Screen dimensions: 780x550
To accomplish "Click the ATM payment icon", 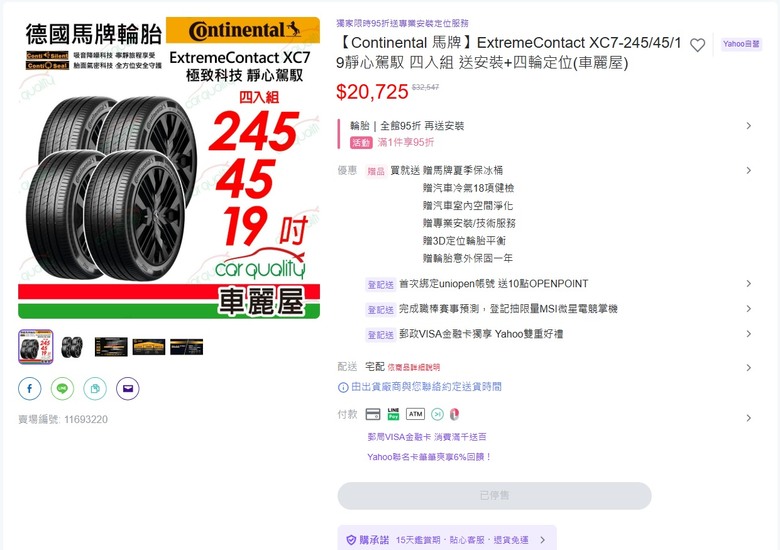I will point(415,414).
